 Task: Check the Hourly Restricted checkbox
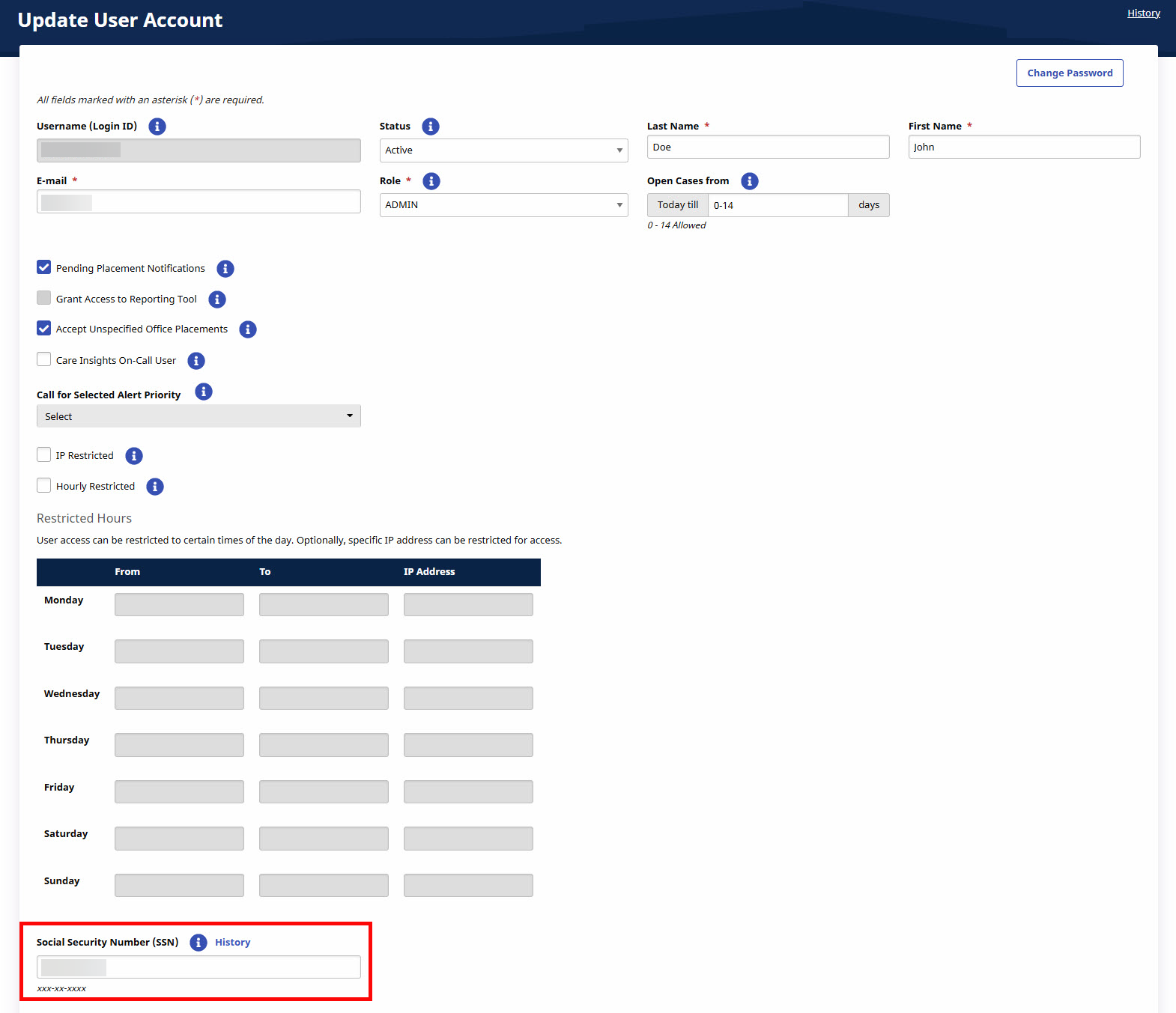[x=44, y=485]
